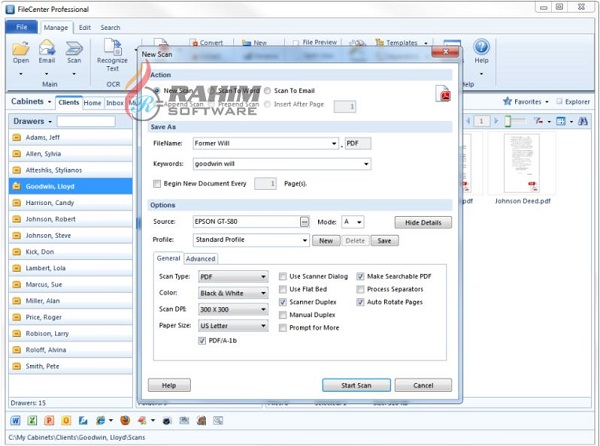Viewport: 600px width, 446px height.
Task: Click the Drawers search input field
Action: coord(86,121)
